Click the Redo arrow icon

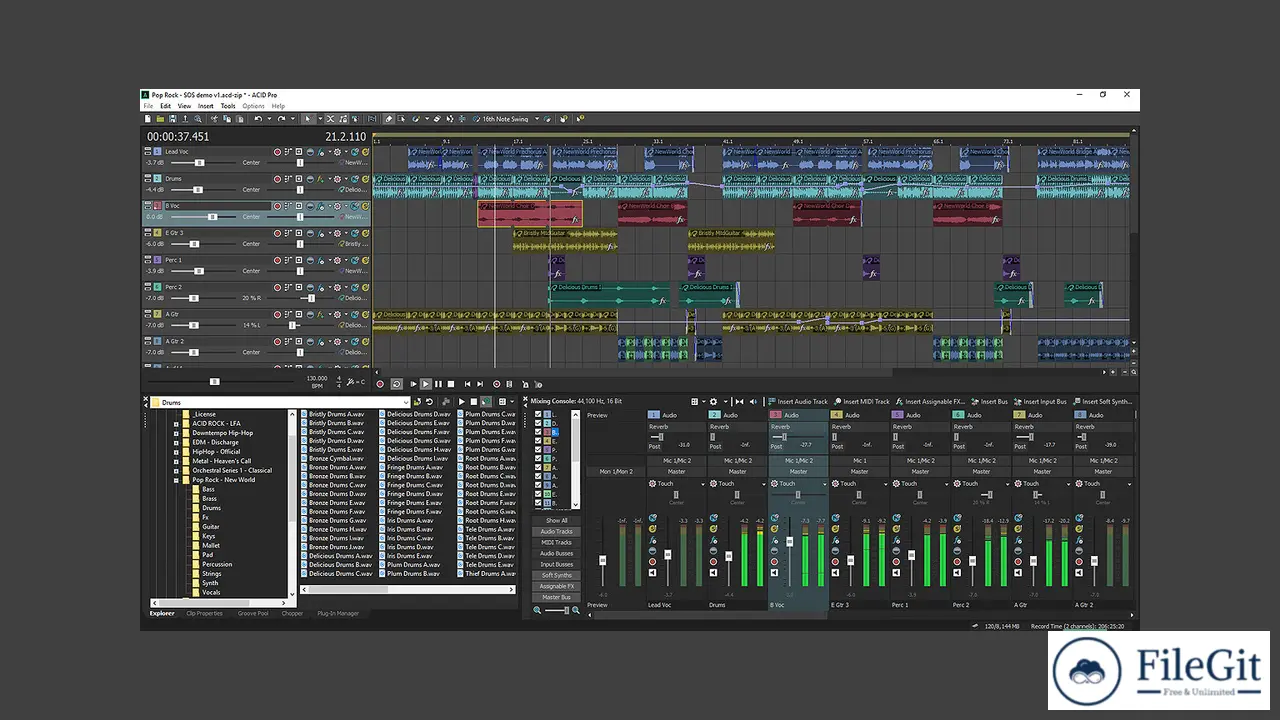tap(281, 118)
